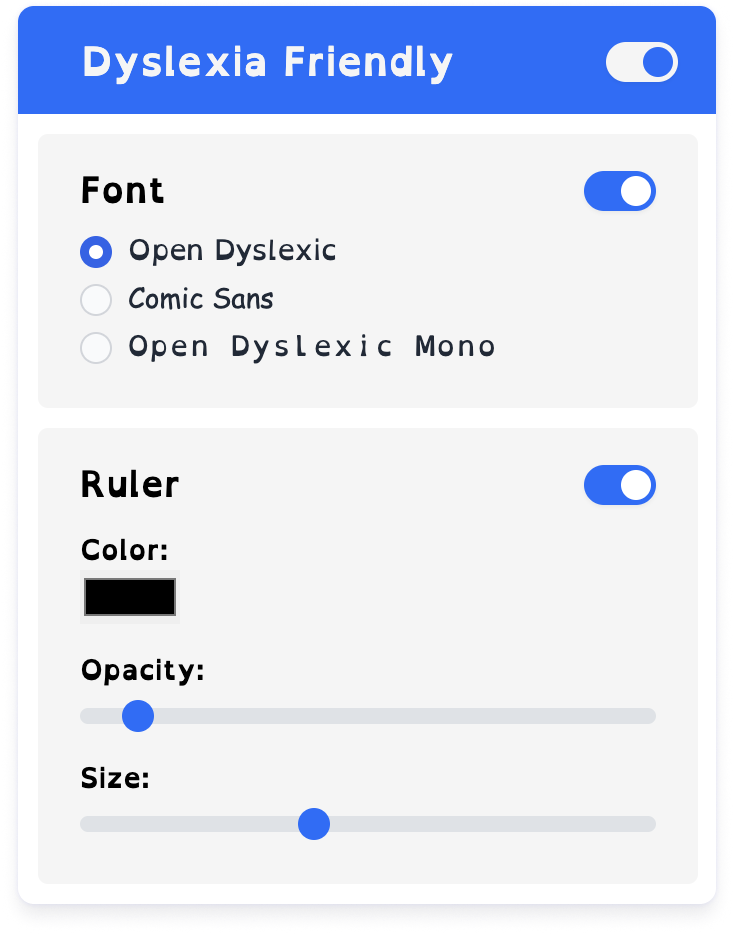
Task: Click the Open Dyslexic Mono label text
Action: pos(312,347)
